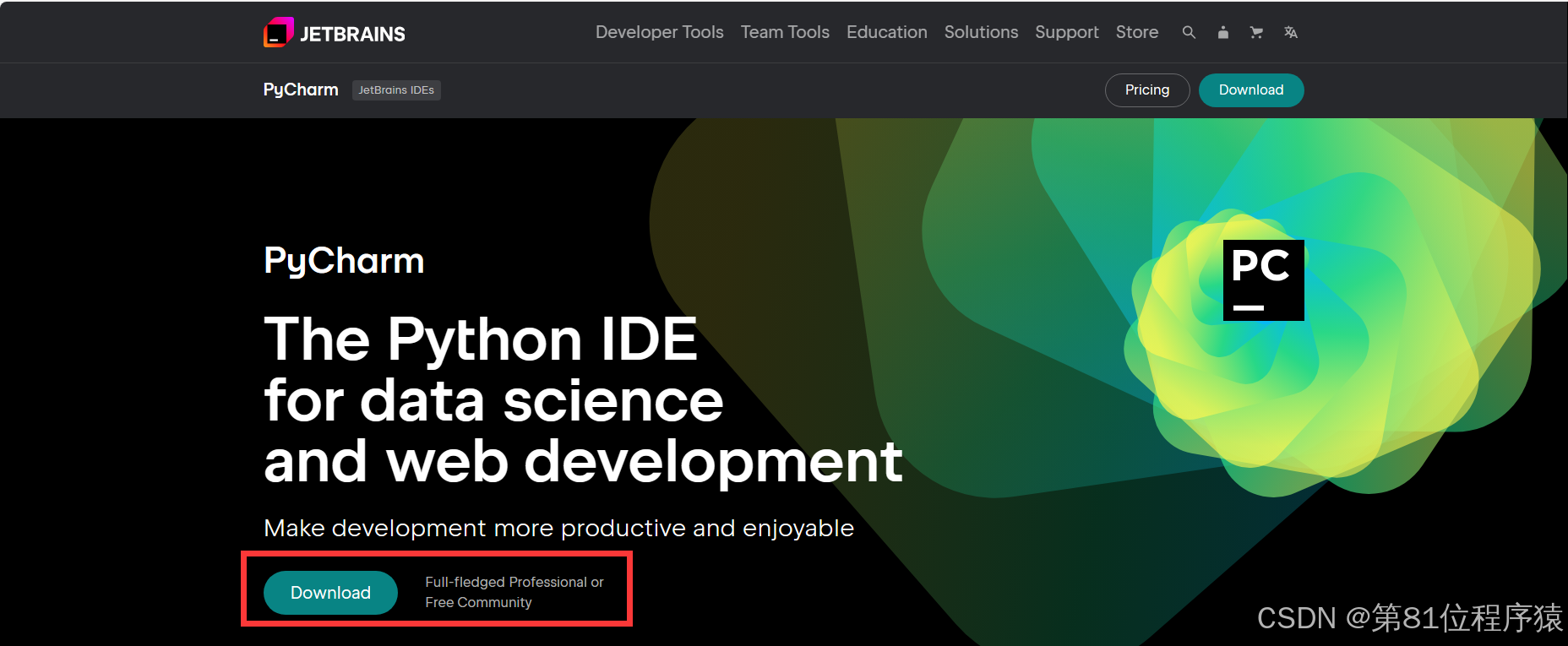Screen dimensions: 1568x646
Task: Open the Solutions menu
Action: [981, 32]
